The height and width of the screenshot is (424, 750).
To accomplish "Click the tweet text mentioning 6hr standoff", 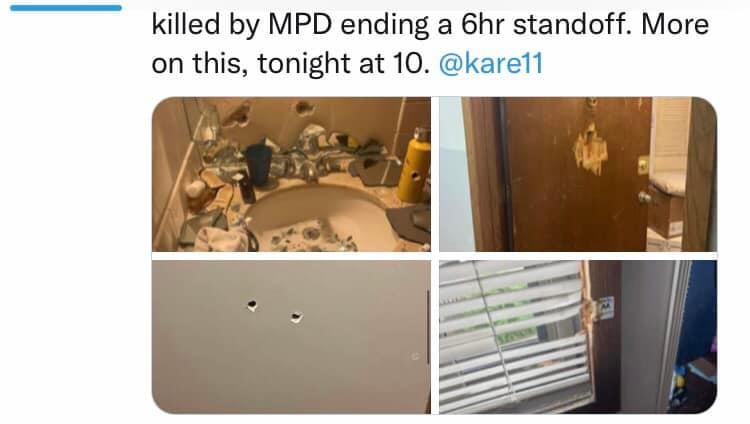I will coord(430,25).
